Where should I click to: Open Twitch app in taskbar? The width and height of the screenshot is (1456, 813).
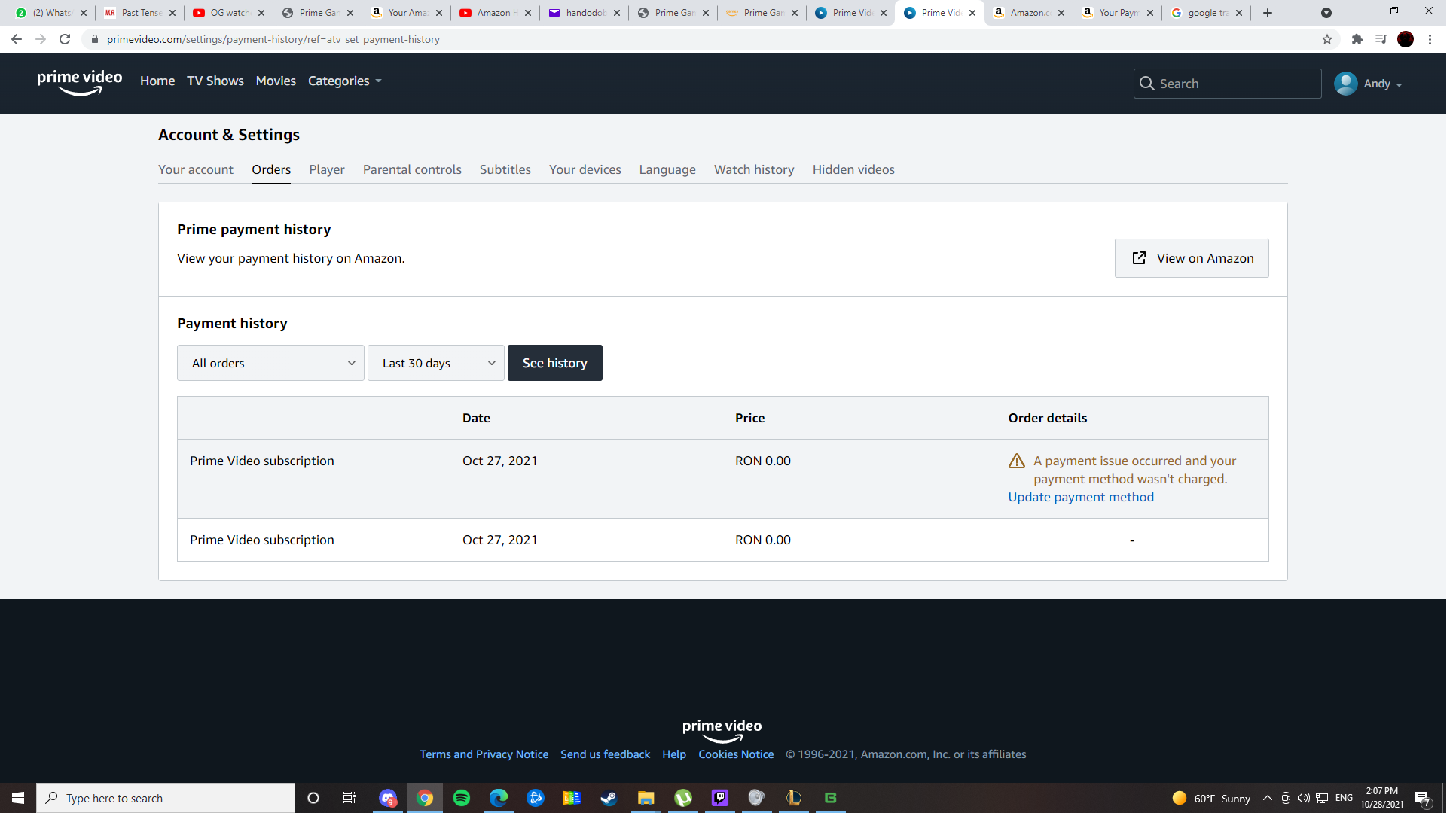720,798
